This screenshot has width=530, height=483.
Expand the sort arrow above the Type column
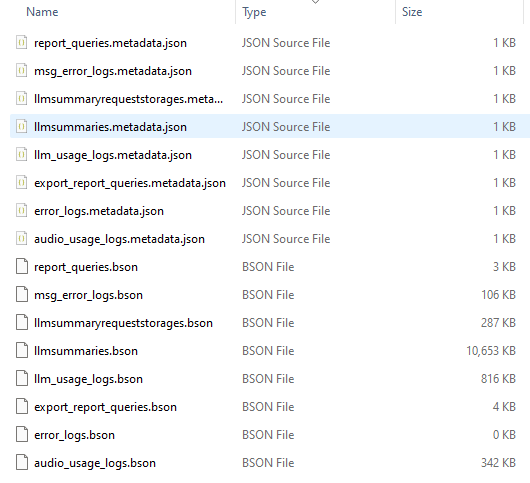315,2
